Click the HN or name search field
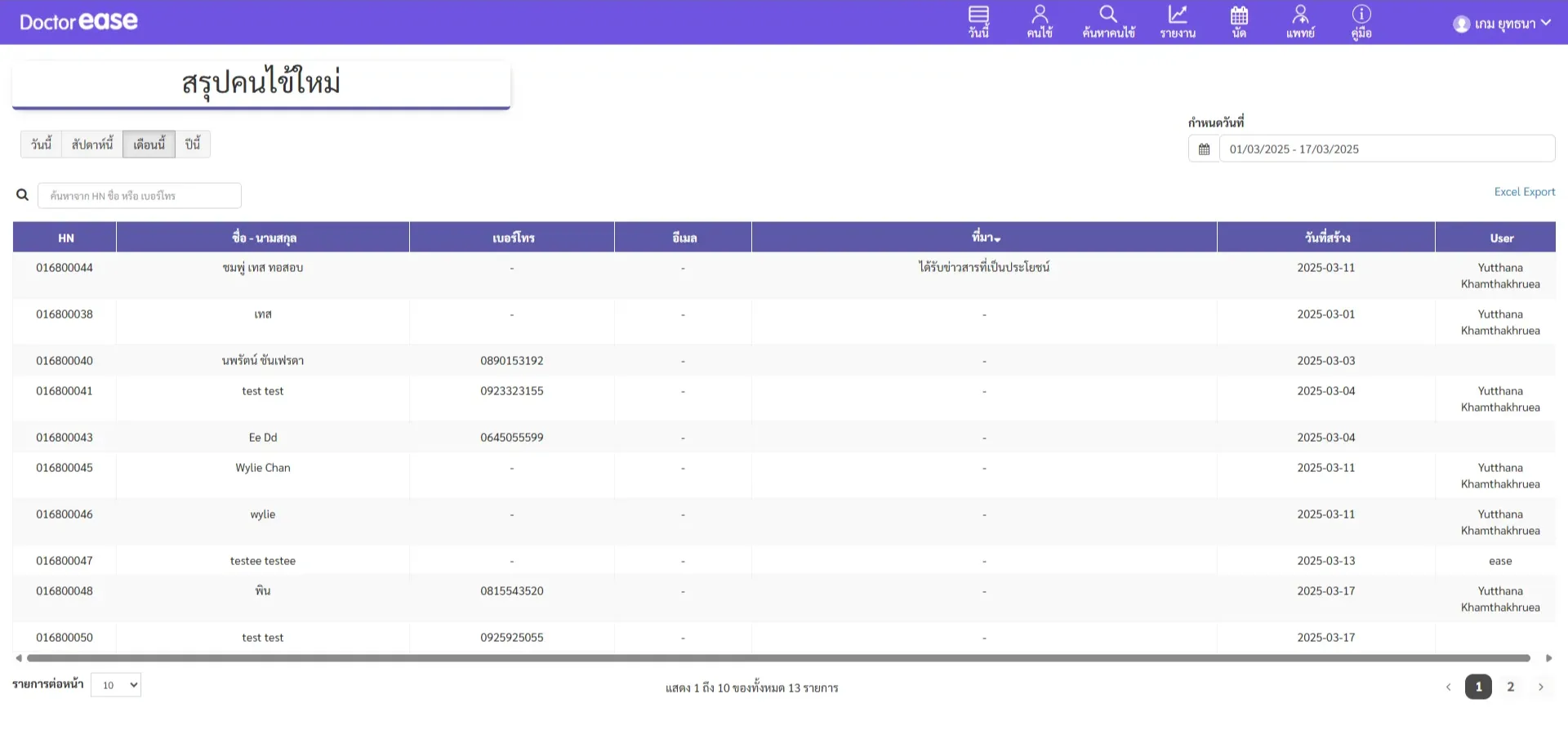 point(140,196)
